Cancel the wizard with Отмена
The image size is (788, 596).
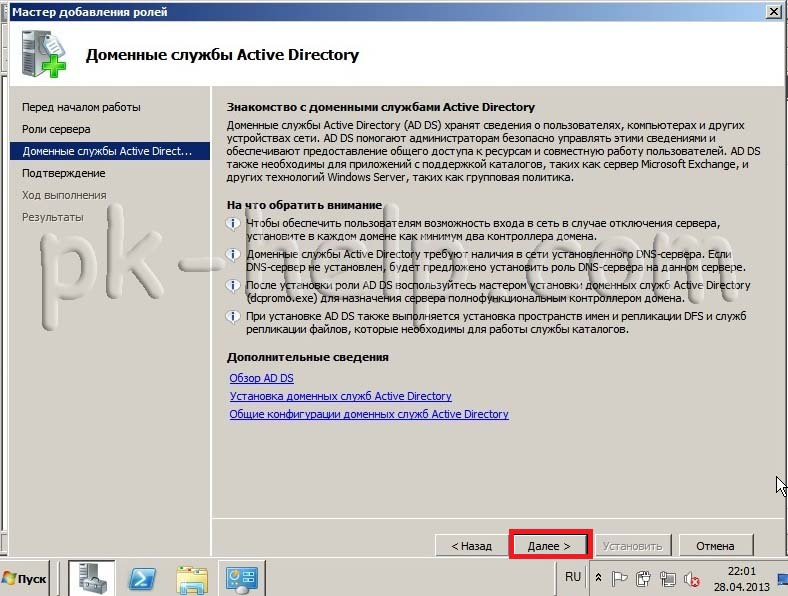[715, 546]
